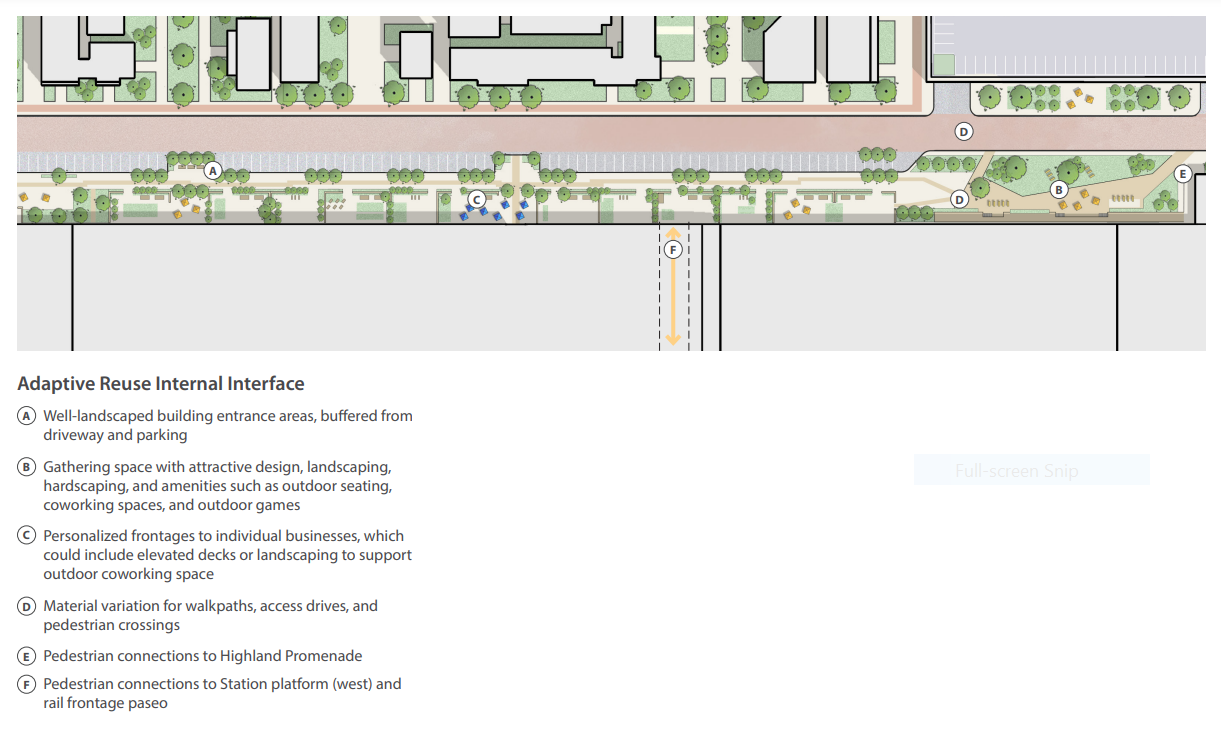Click the D marker on the pink roadway

coord(963,131)
